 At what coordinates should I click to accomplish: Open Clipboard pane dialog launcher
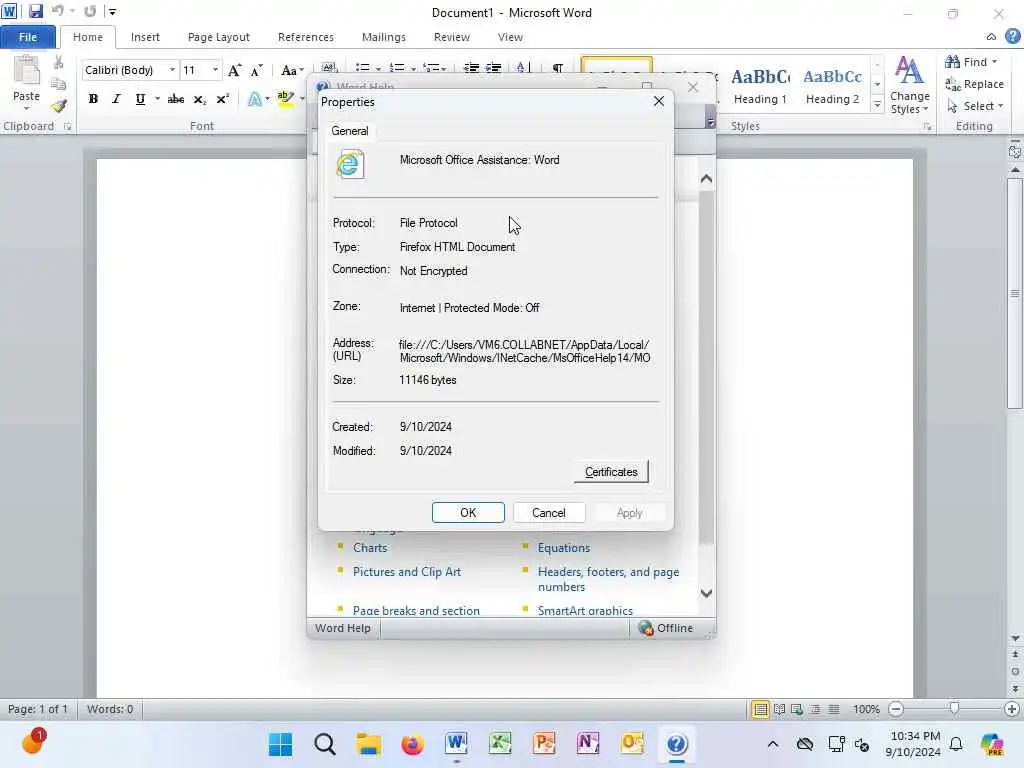(67, 127)
